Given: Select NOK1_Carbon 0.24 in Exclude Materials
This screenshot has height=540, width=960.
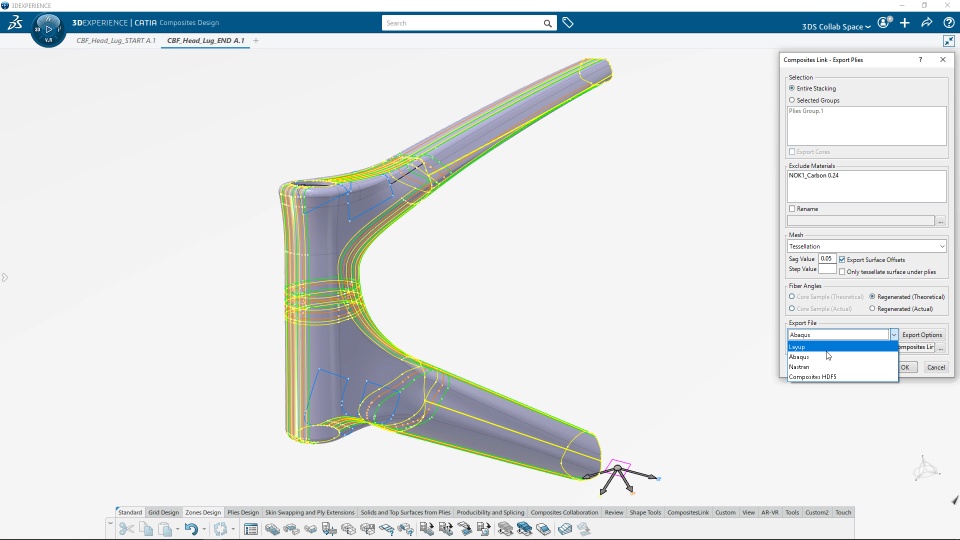Looking at the screenshot, I should click(814, 176).
